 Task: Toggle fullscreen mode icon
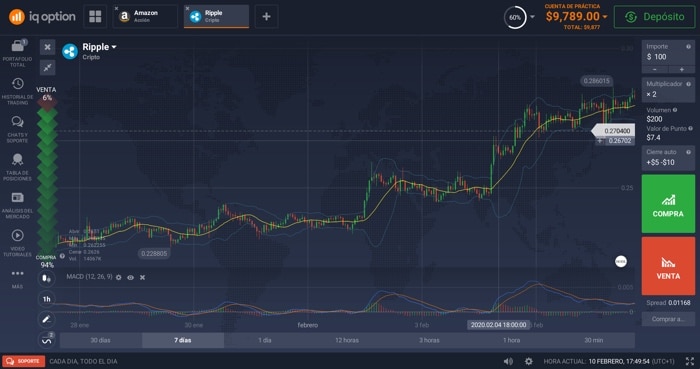690,361
